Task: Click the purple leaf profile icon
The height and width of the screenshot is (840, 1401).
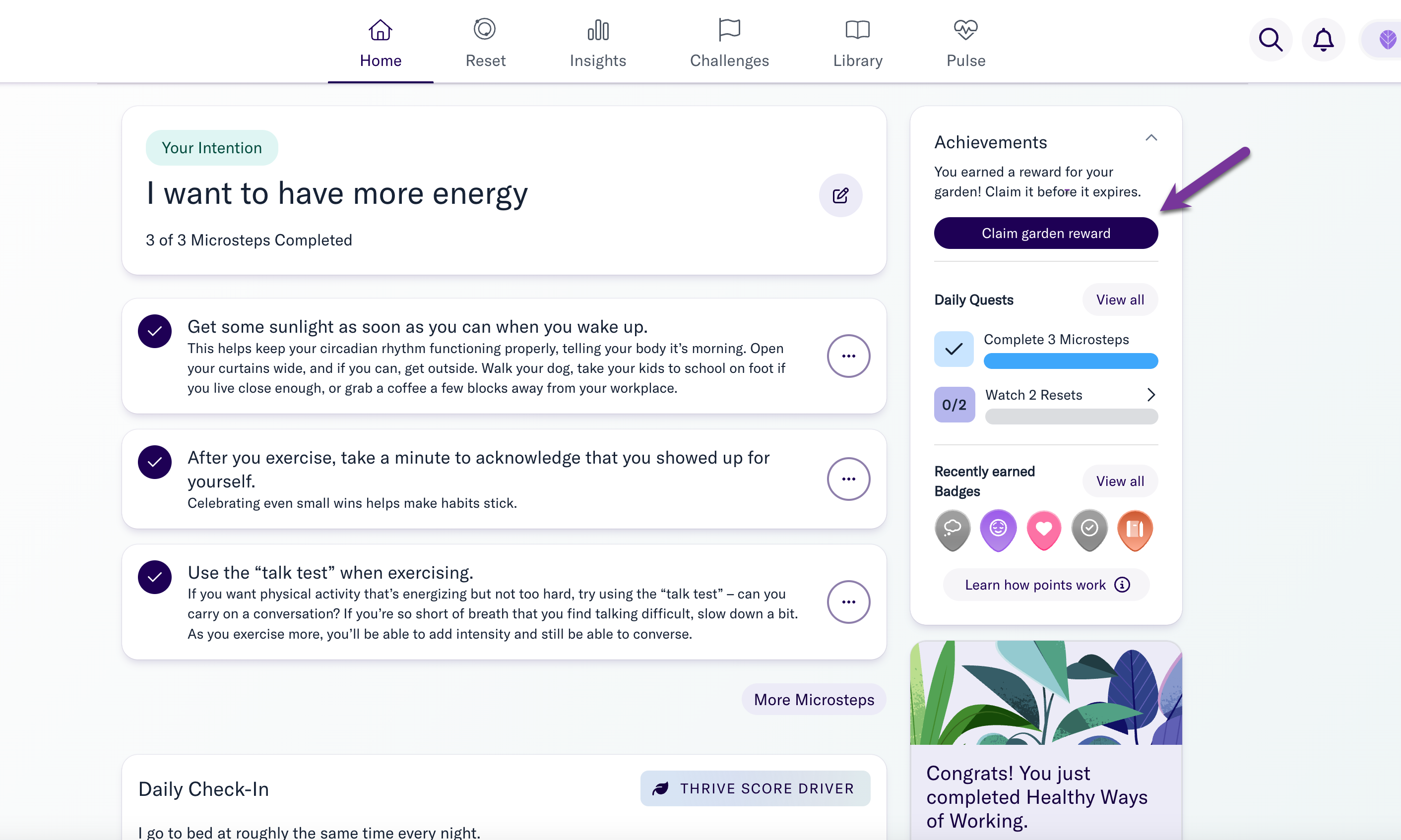Action: coord(1386,40)
